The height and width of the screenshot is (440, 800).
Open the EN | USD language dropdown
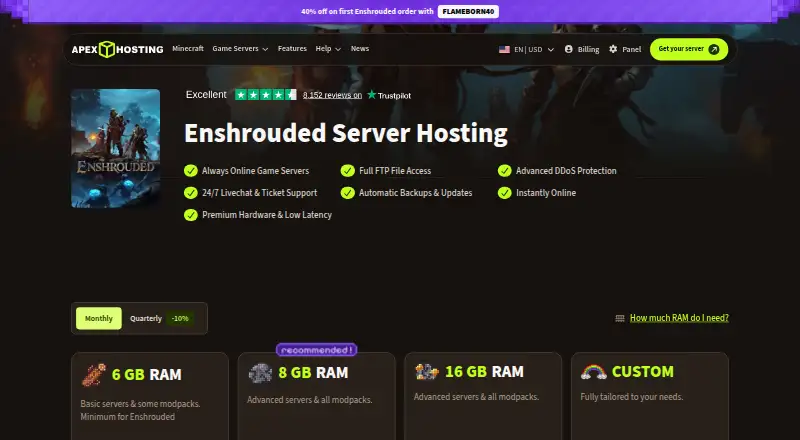click(x=527, y=50)
